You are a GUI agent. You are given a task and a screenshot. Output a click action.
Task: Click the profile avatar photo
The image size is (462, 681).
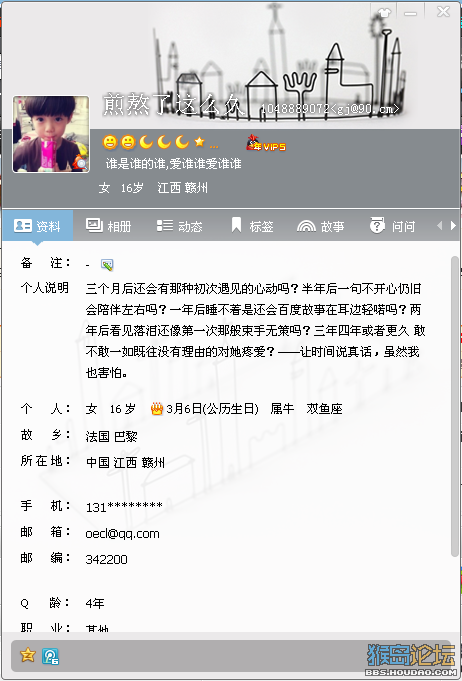[51, 134]
